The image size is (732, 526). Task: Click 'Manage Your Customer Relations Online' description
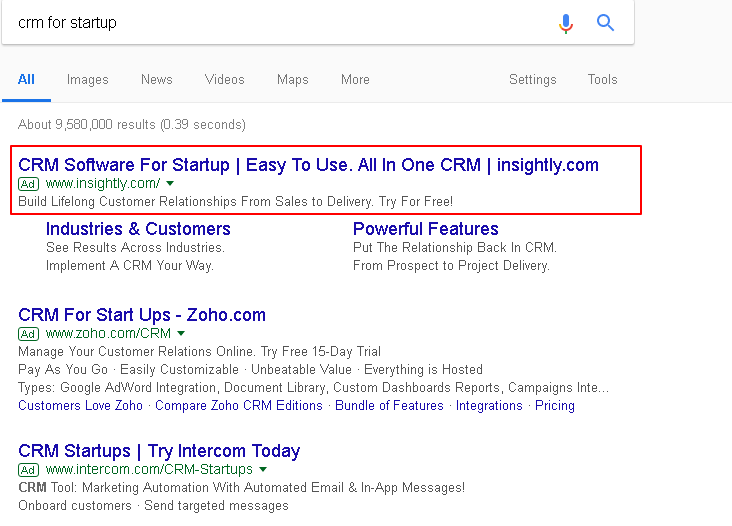coord(199,351)
